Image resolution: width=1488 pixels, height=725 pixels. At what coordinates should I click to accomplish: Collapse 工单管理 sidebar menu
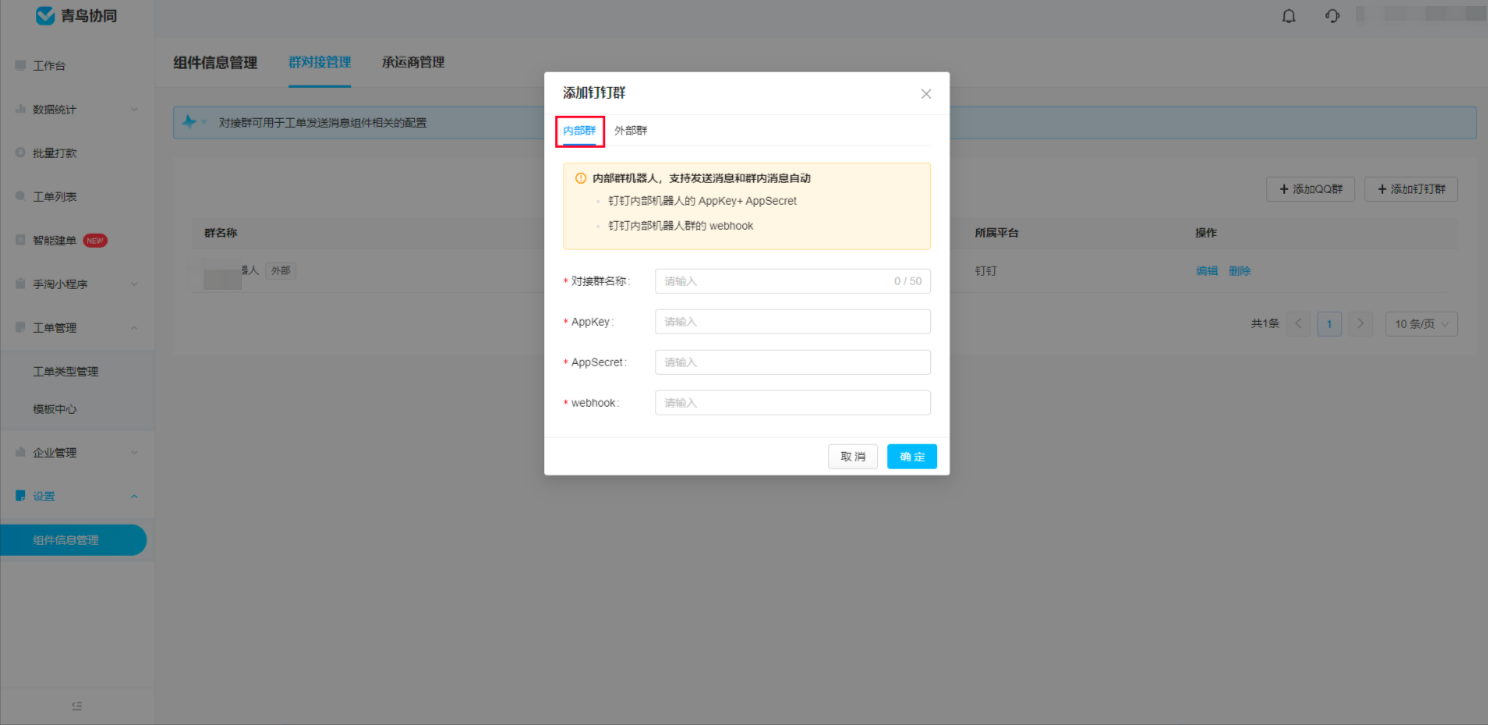pyautogui.click(x=77, y=328)
